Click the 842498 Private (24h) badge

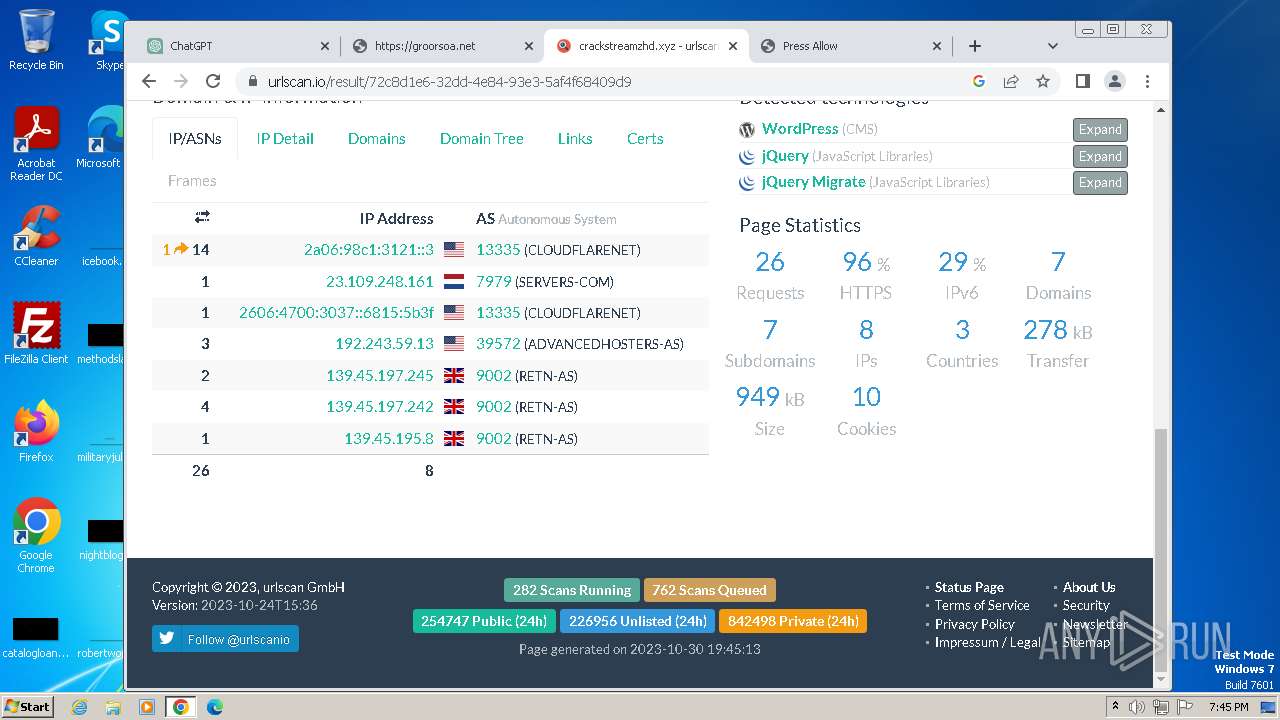[793, 621]
